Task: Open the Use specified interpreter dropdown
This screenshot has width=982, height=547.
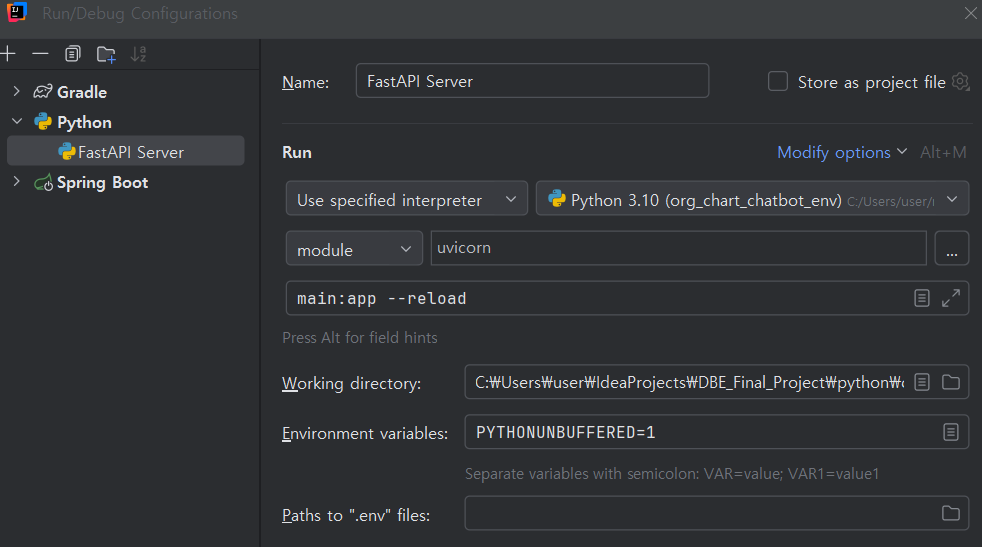Action: pos(406,199)
